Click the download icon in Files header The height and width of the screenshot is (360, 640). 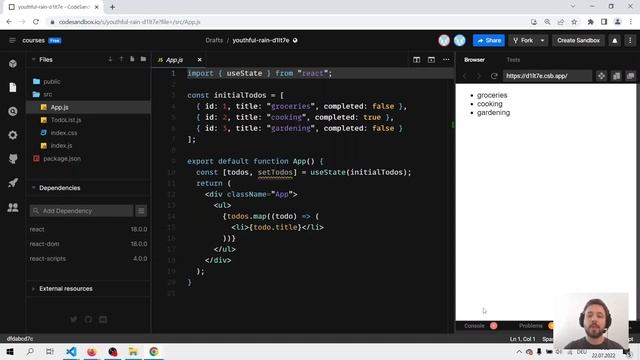pos(110,60)
